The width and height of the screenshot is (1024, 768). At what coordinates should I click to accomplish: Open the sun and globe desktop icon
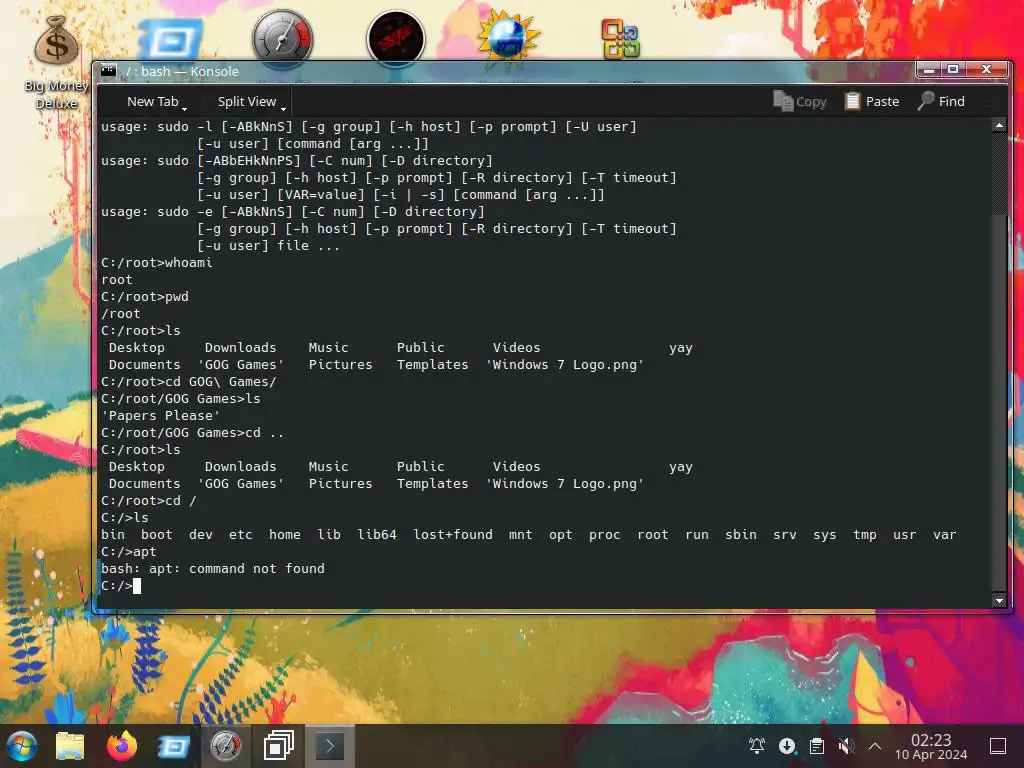(x=508, y=37)
